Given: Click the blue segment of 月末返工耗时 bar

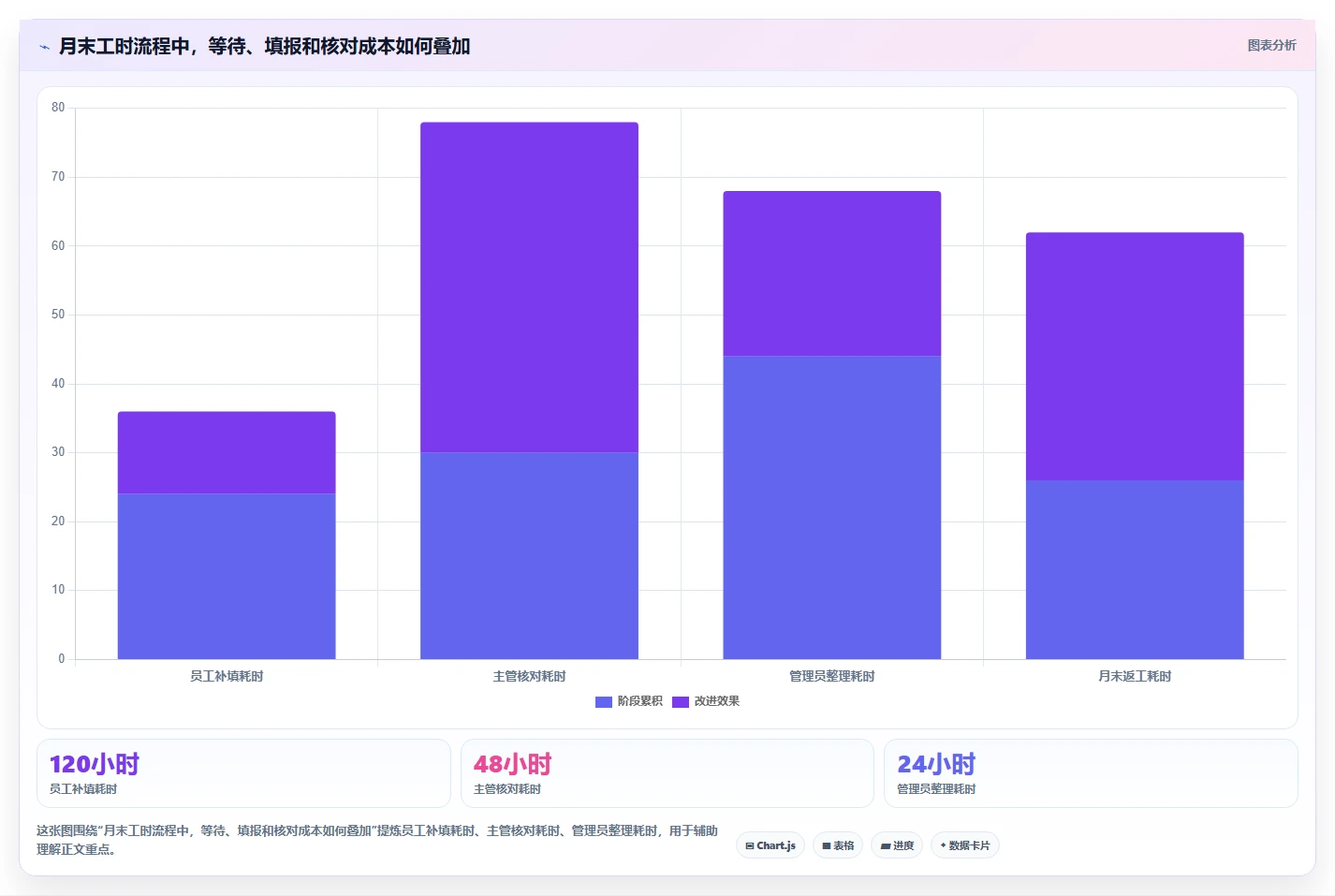Looking at the screenshot, I should tap(1135, 569).
